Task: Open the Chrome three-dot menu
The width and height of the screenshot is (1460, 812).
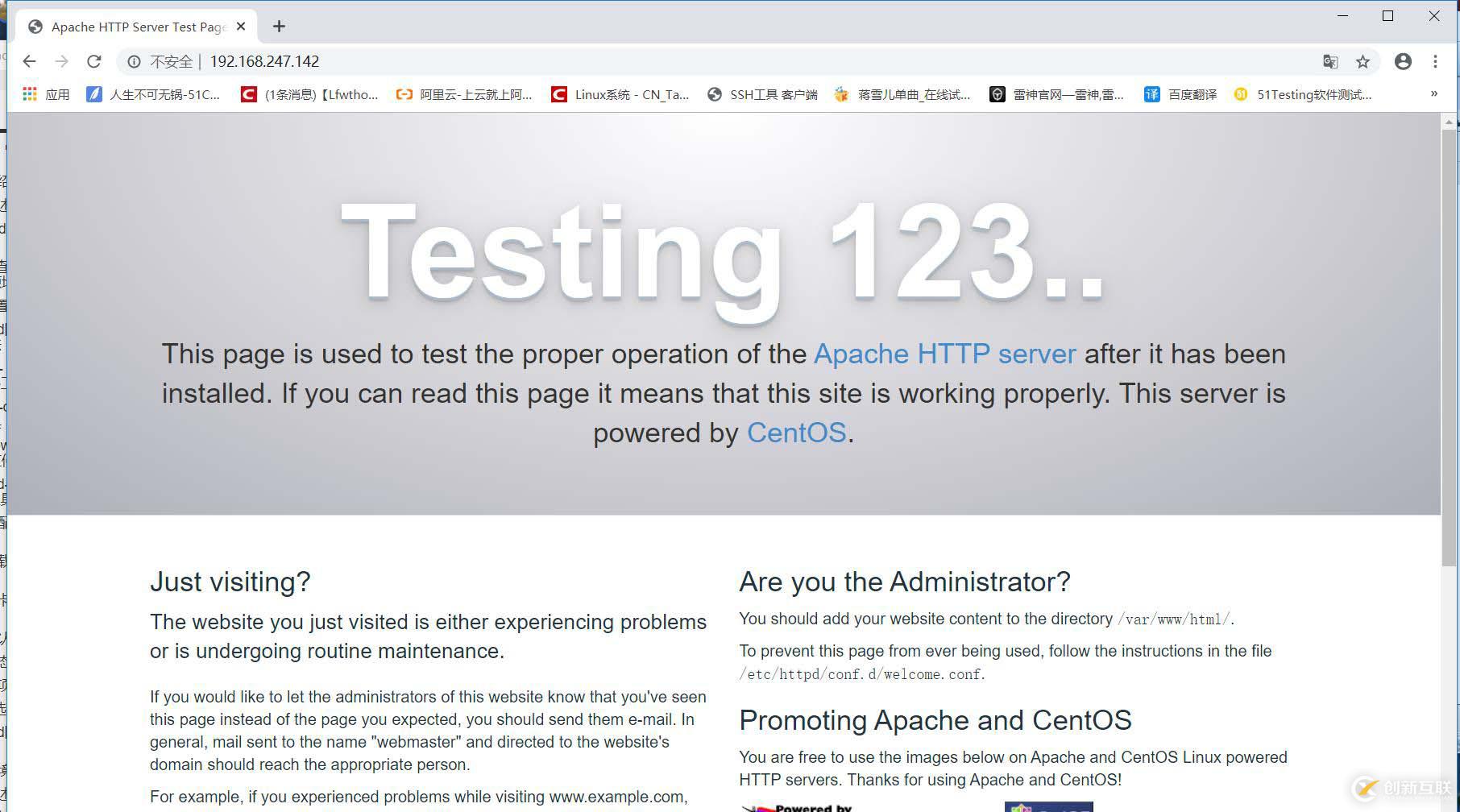Action: (1435, 61)
